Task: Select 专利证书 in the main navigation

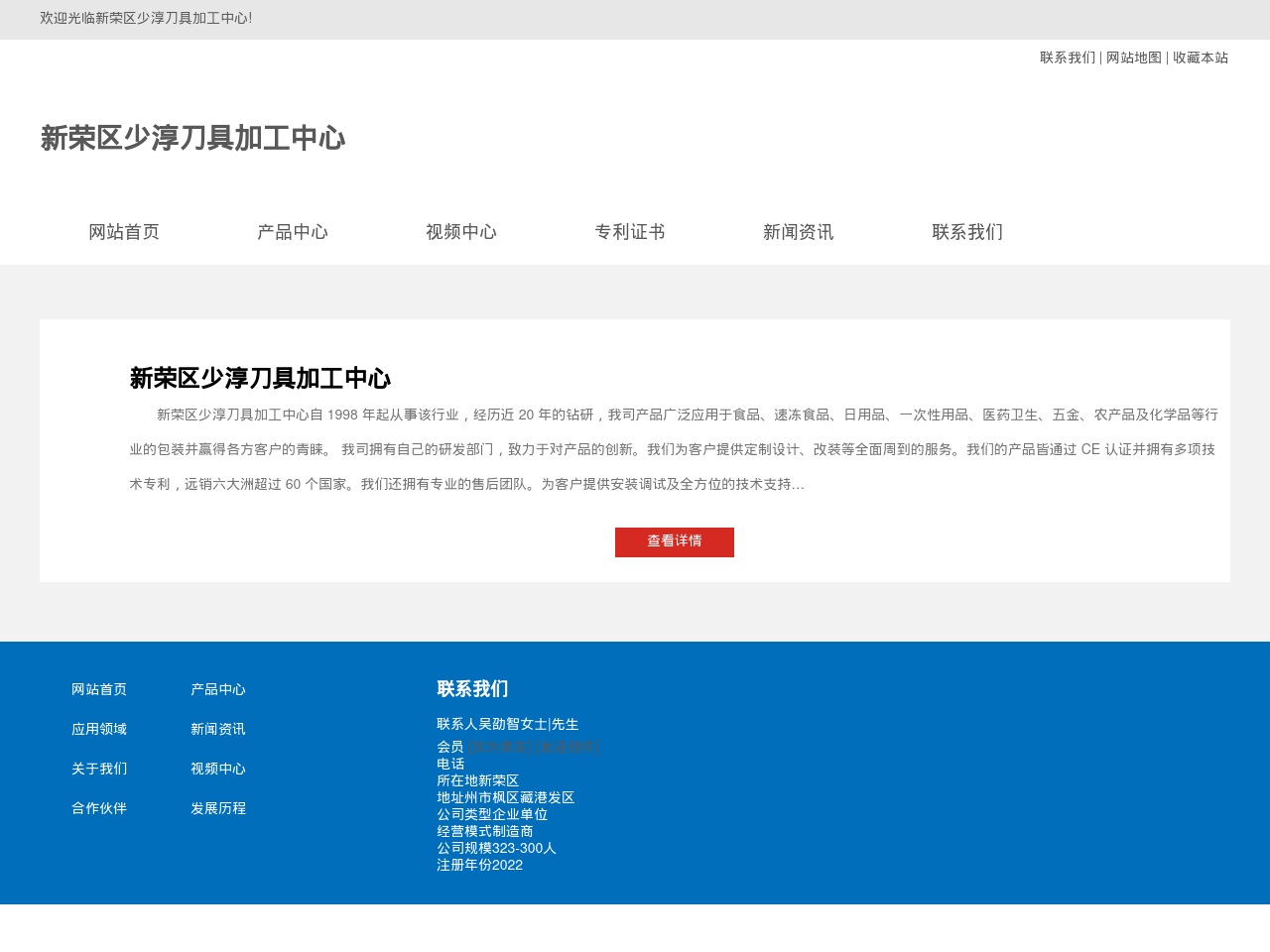Action: (630, 232)
